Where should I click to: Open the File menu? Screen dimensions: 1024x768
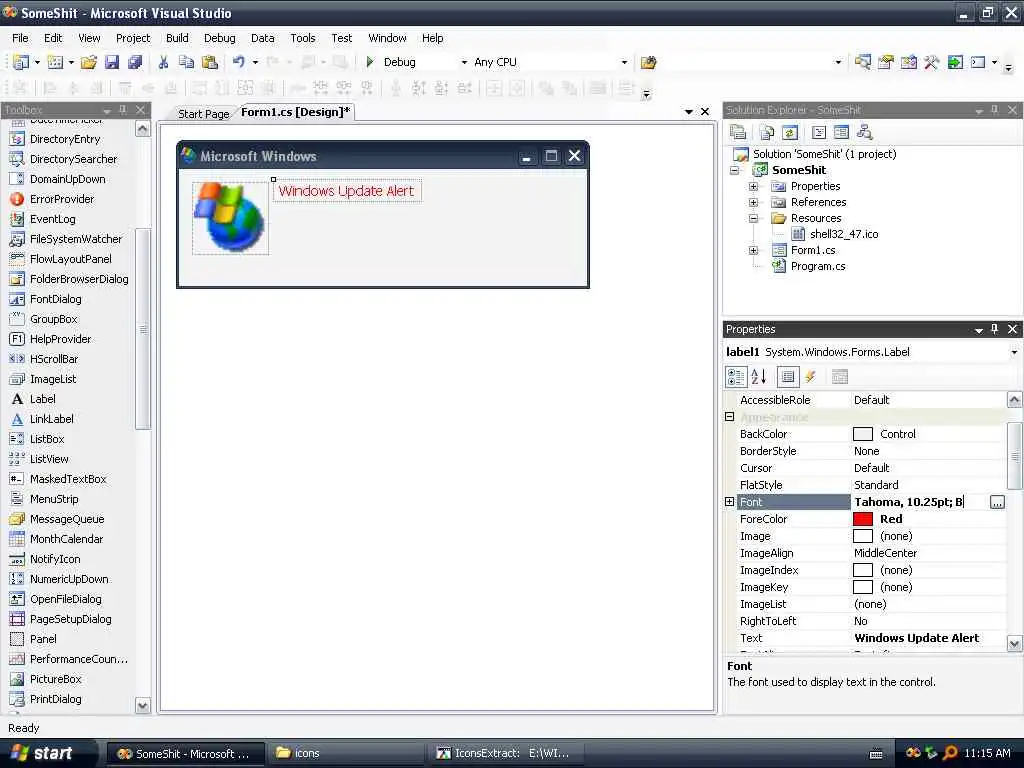(20, 38)
